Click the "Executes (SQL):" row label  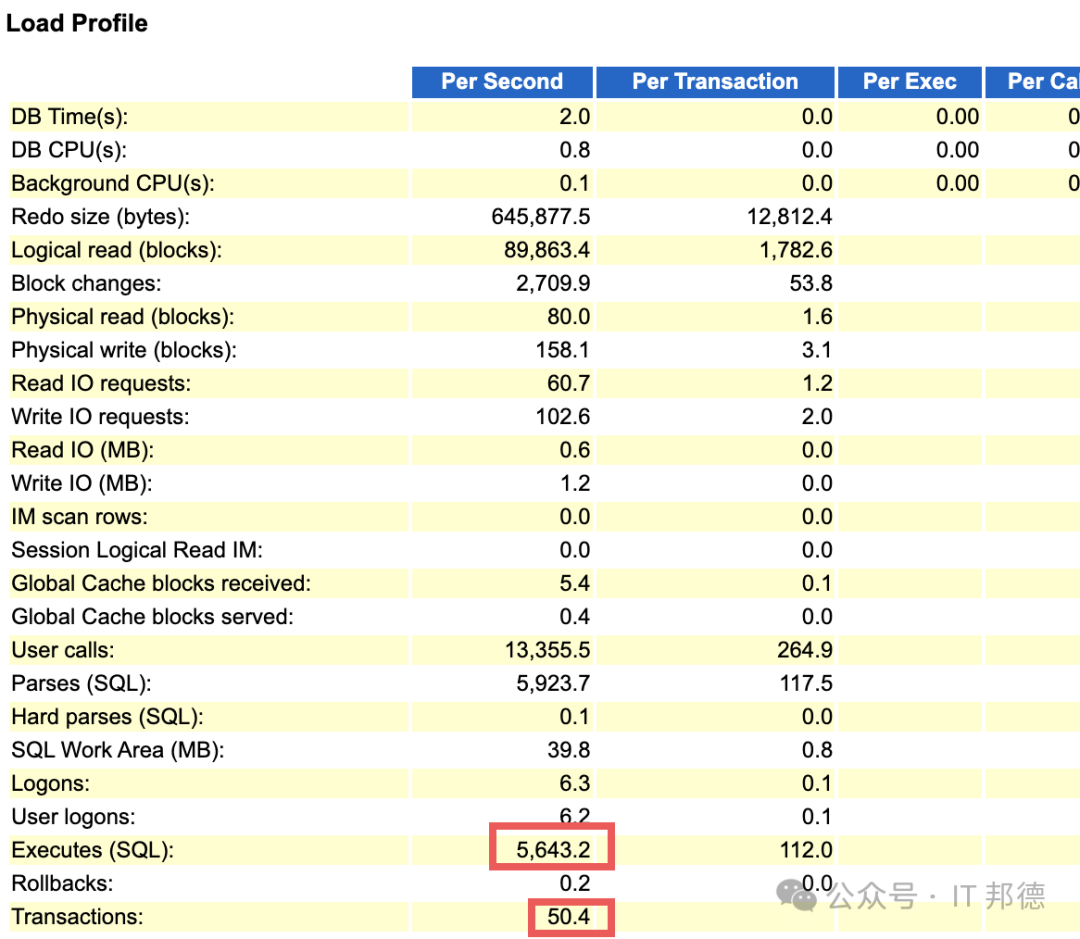(92, 851)
